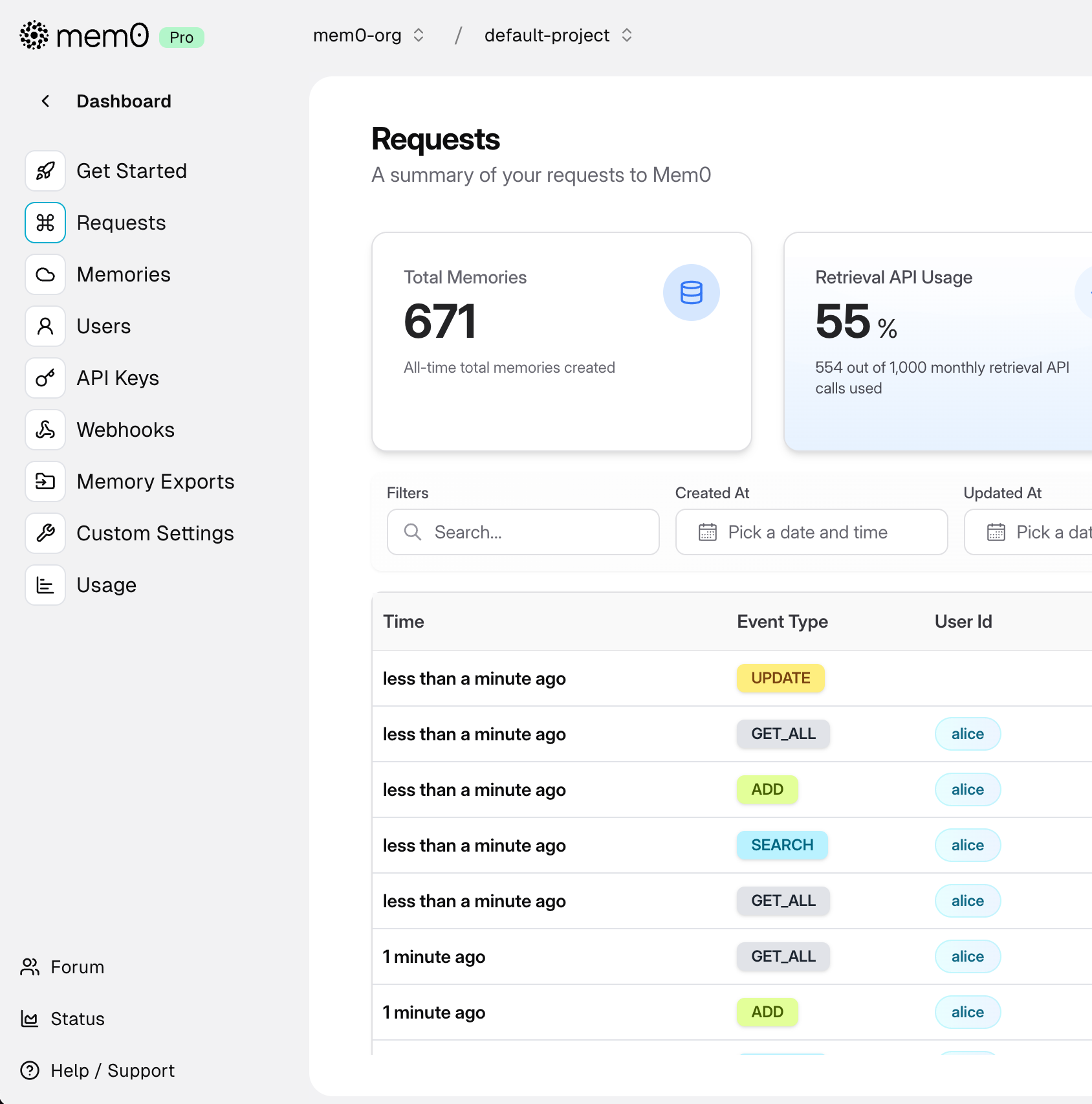Open the Memories section
The image size is (1092, 1104).
(x=124, y=274)
